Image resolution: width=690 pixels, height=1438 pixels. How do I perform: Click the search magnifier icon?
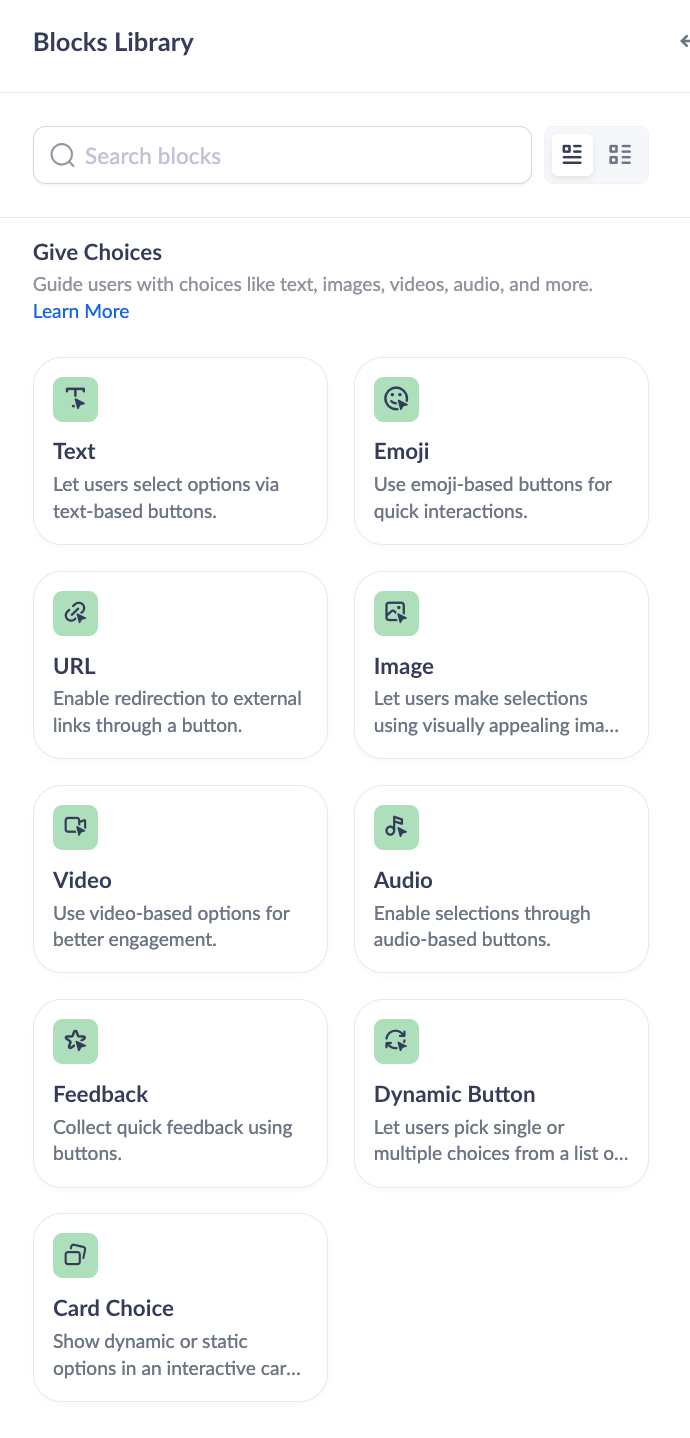62,156
